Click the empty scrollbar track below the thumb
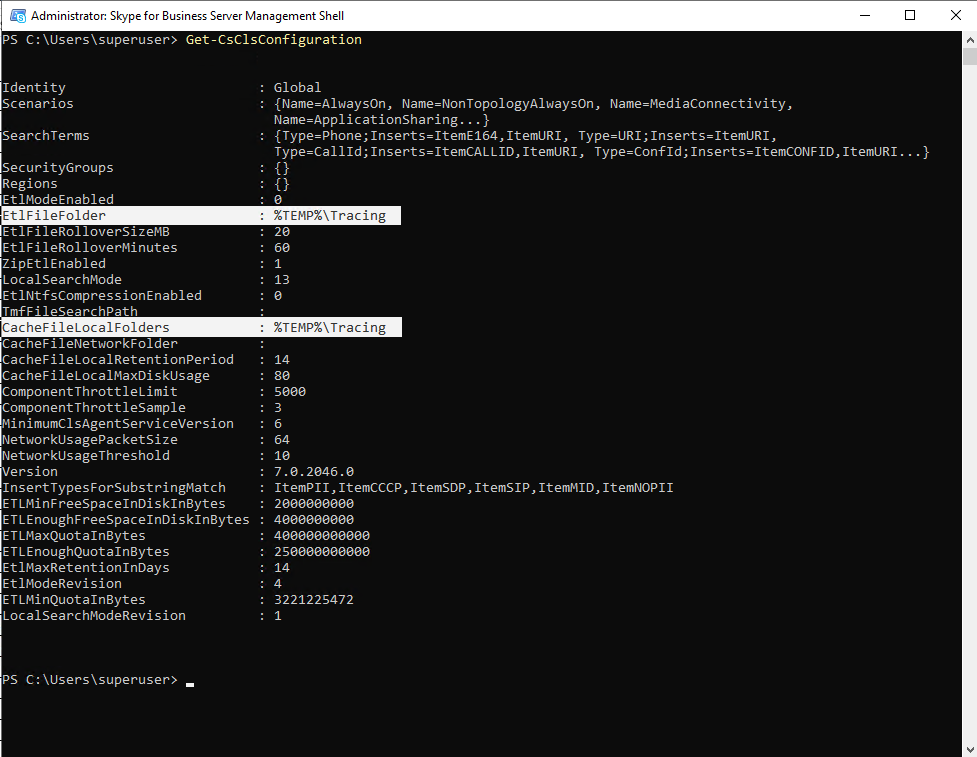 coord(970,403)
